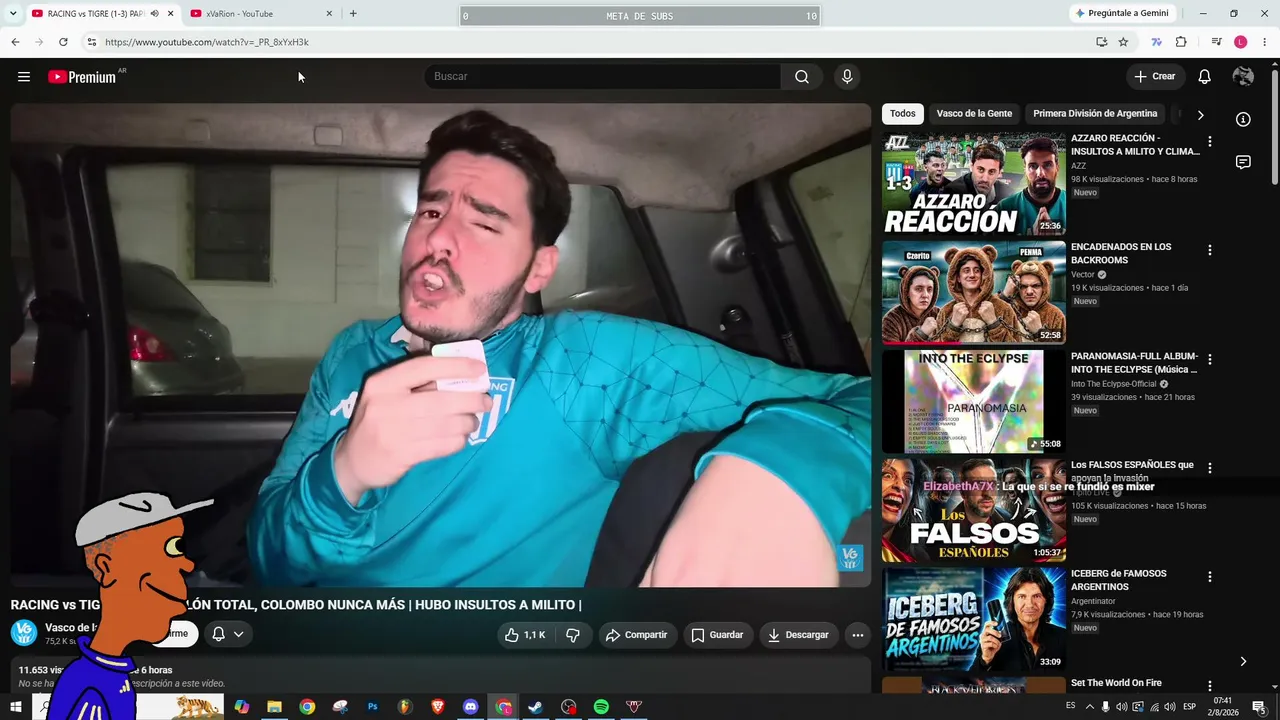1280x720 pixels.
Task: Open the account avatar menu
Action: [x=1243, y=77]
